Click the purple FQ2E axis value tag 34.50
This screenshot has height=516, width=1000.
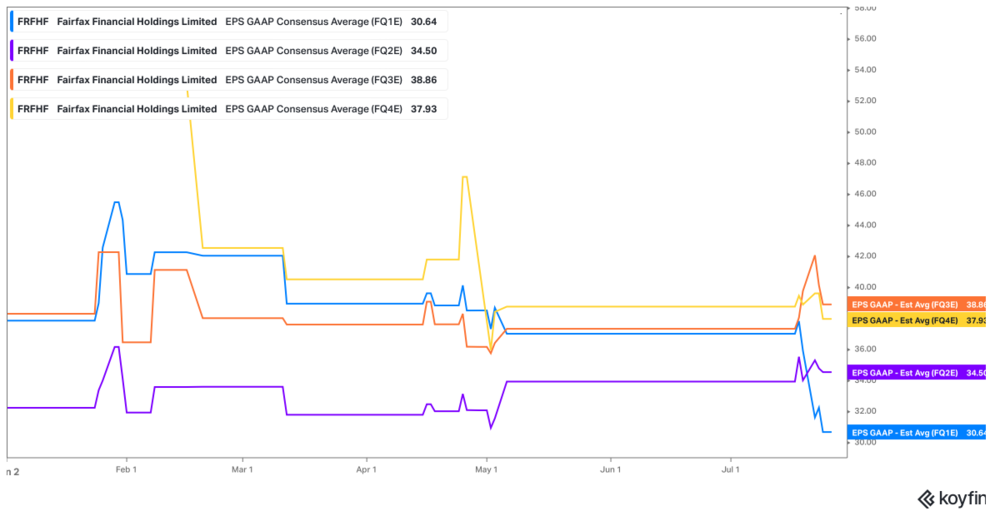(x=916, y=372)
